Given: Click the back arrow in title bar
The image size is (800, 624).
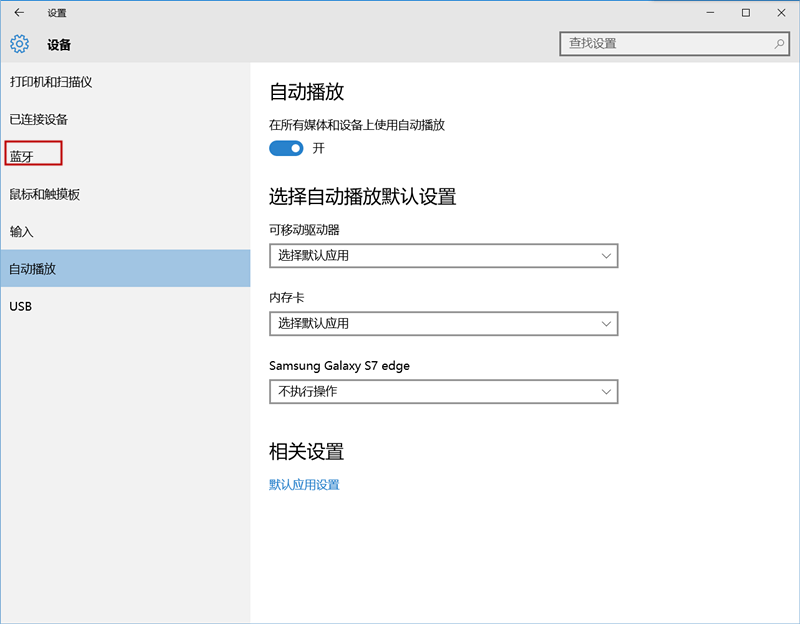Looking at the screenshot, I should click(19, 13).
